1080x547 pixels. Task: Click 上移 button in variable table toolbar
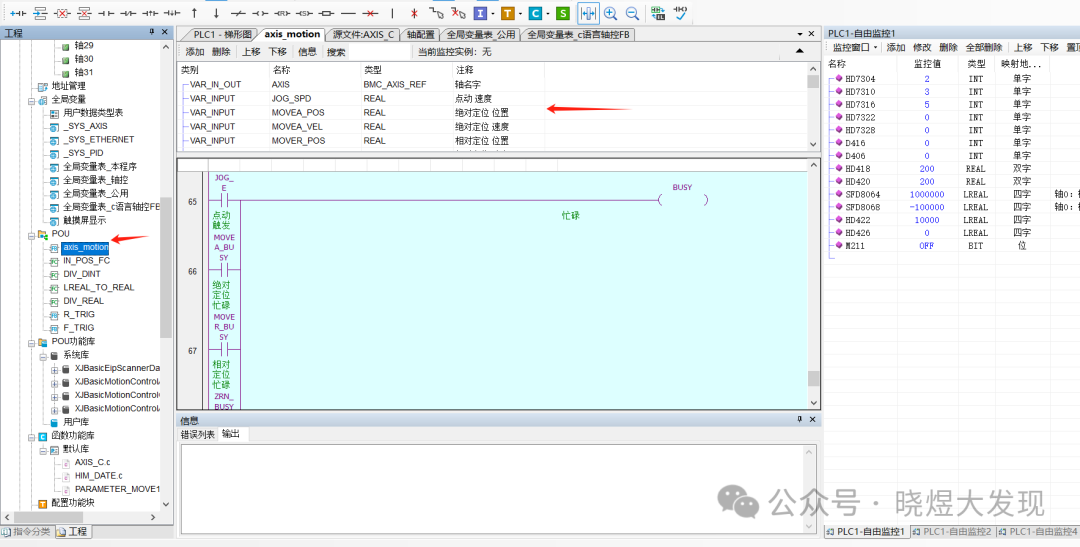[251, 52]
